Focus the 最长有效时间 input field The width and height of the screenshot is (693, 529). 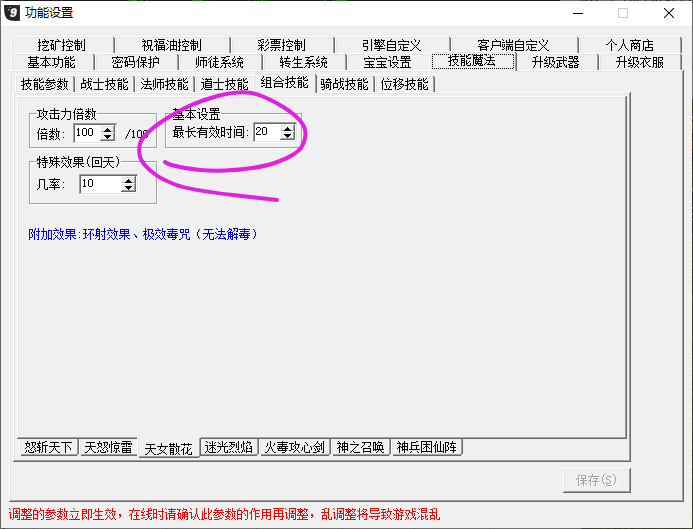pos(266,132)
